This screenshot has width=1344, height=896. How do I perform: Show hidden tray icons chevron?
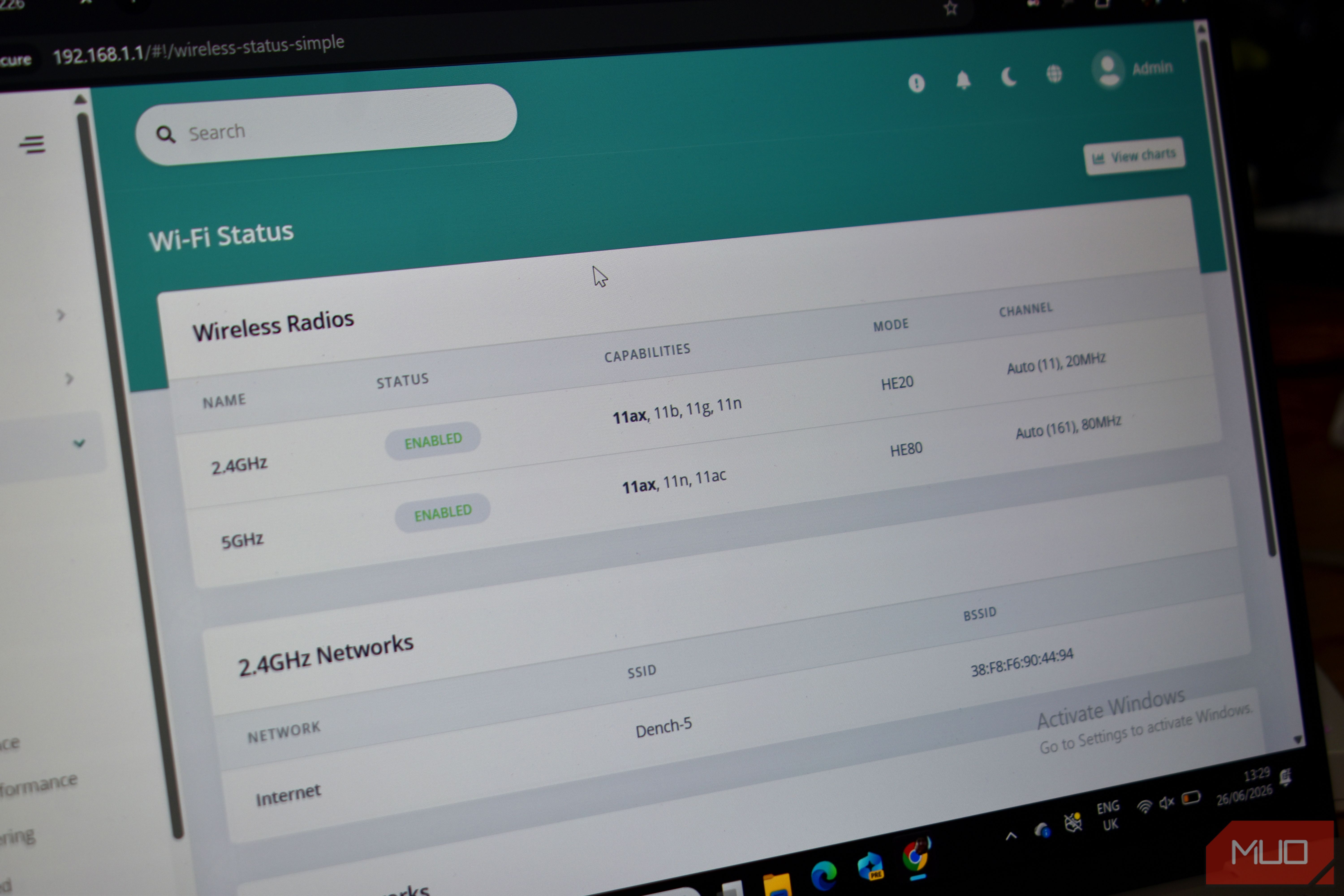[1011, 836]
